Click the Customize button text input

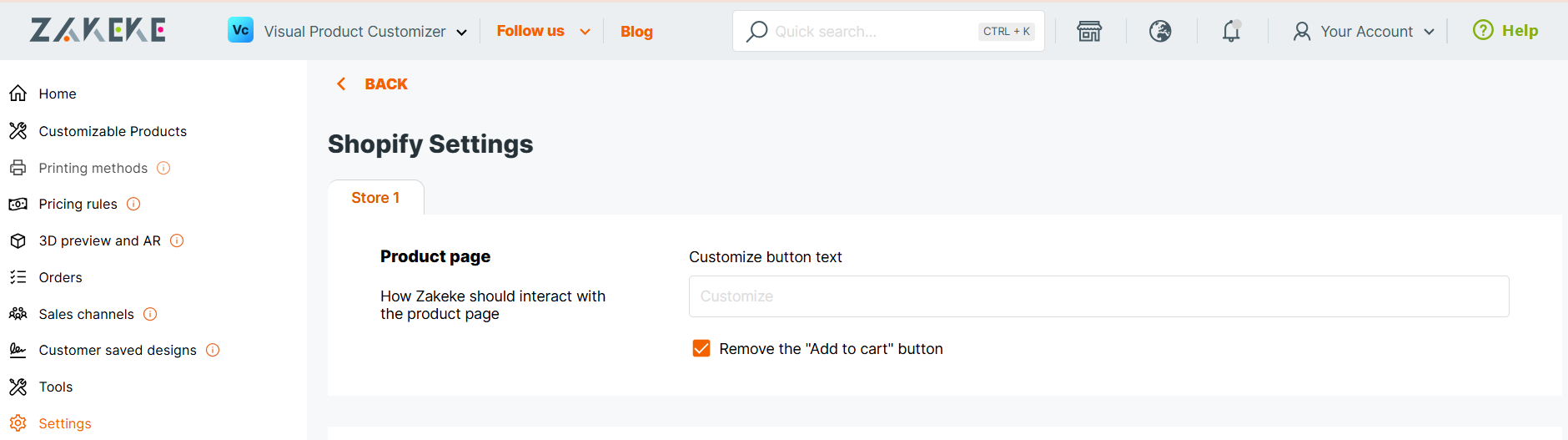click(1098, 296)
